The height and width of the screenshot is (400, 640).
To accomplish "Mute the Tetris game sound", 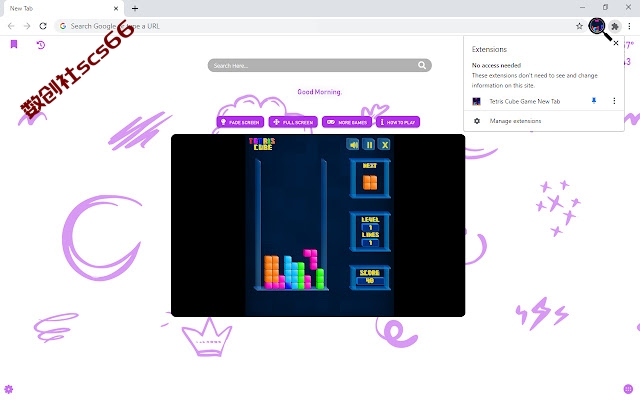I will coord(353,144).
